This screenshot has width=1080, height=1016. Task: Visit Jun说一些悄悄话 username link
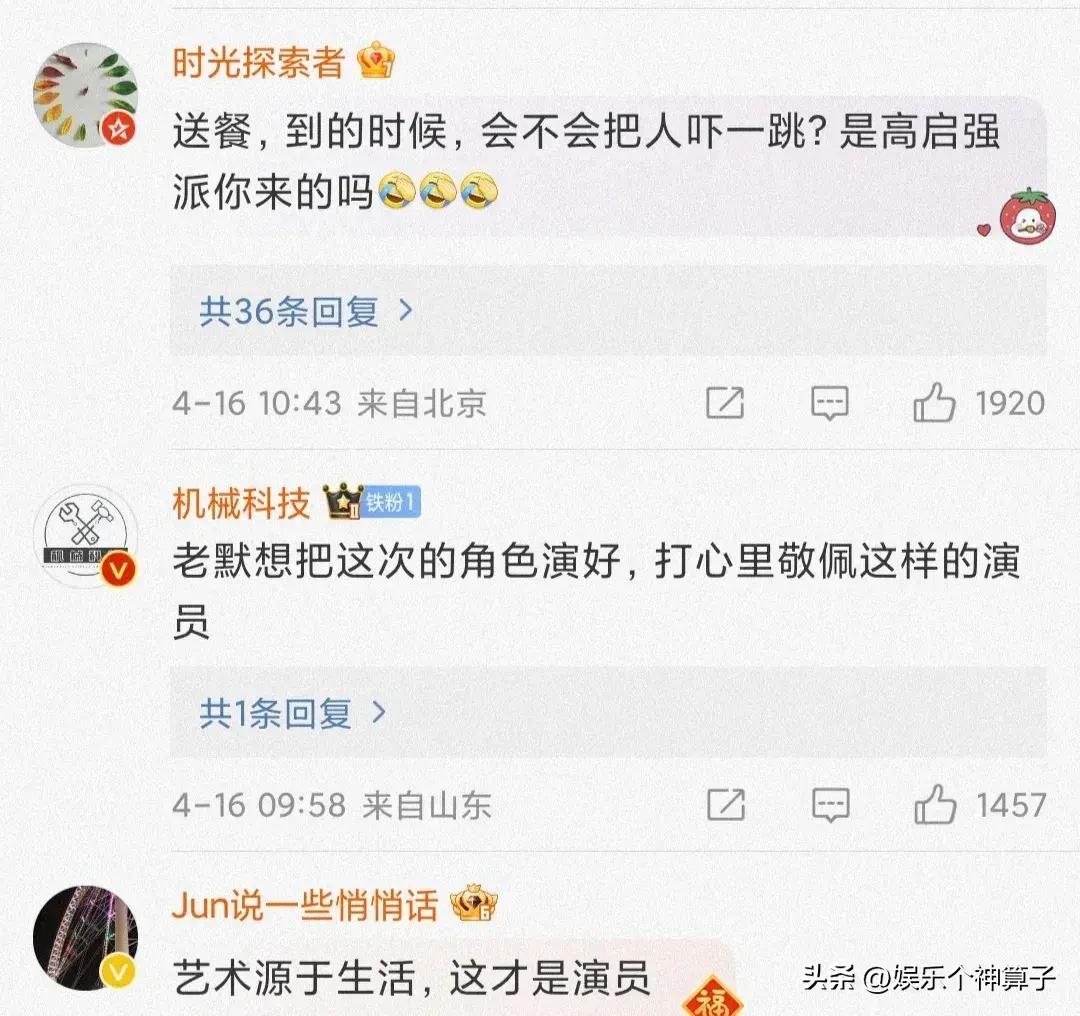point(304,904)
